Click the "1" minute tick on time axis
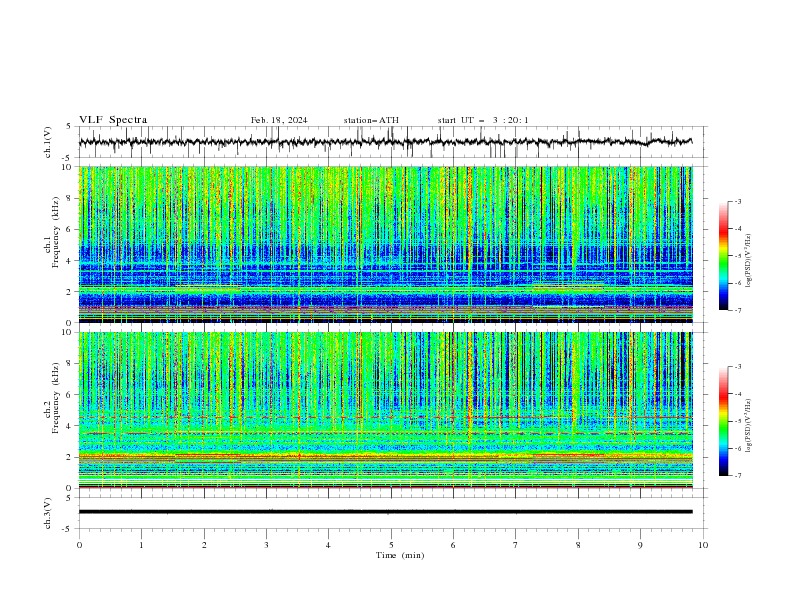 141,545
